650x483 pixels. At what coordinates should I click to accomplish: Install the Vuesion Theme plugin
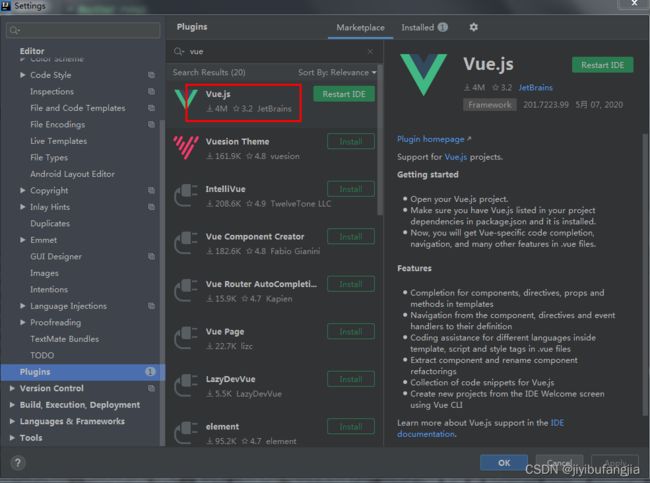coord(351,141)
